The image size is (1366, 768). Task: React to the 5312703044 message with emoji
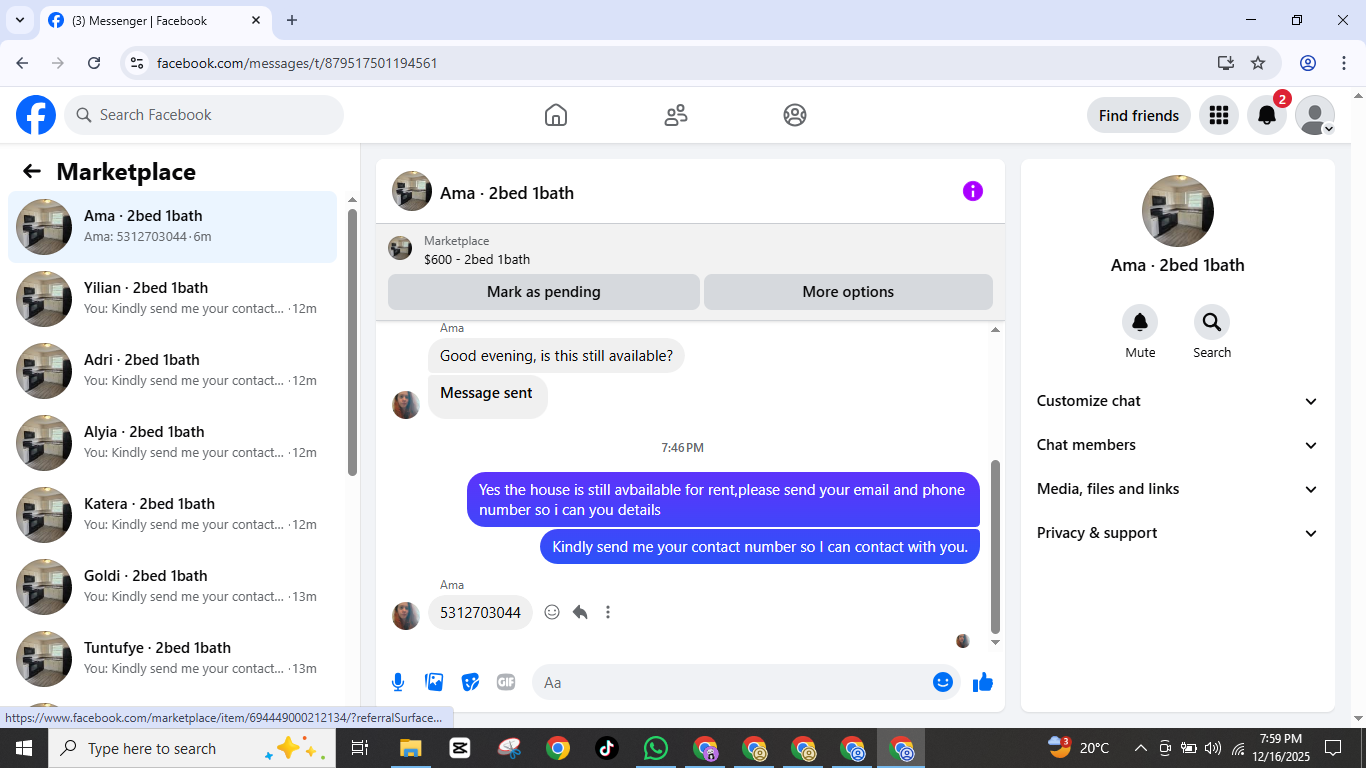click(552, 612)
